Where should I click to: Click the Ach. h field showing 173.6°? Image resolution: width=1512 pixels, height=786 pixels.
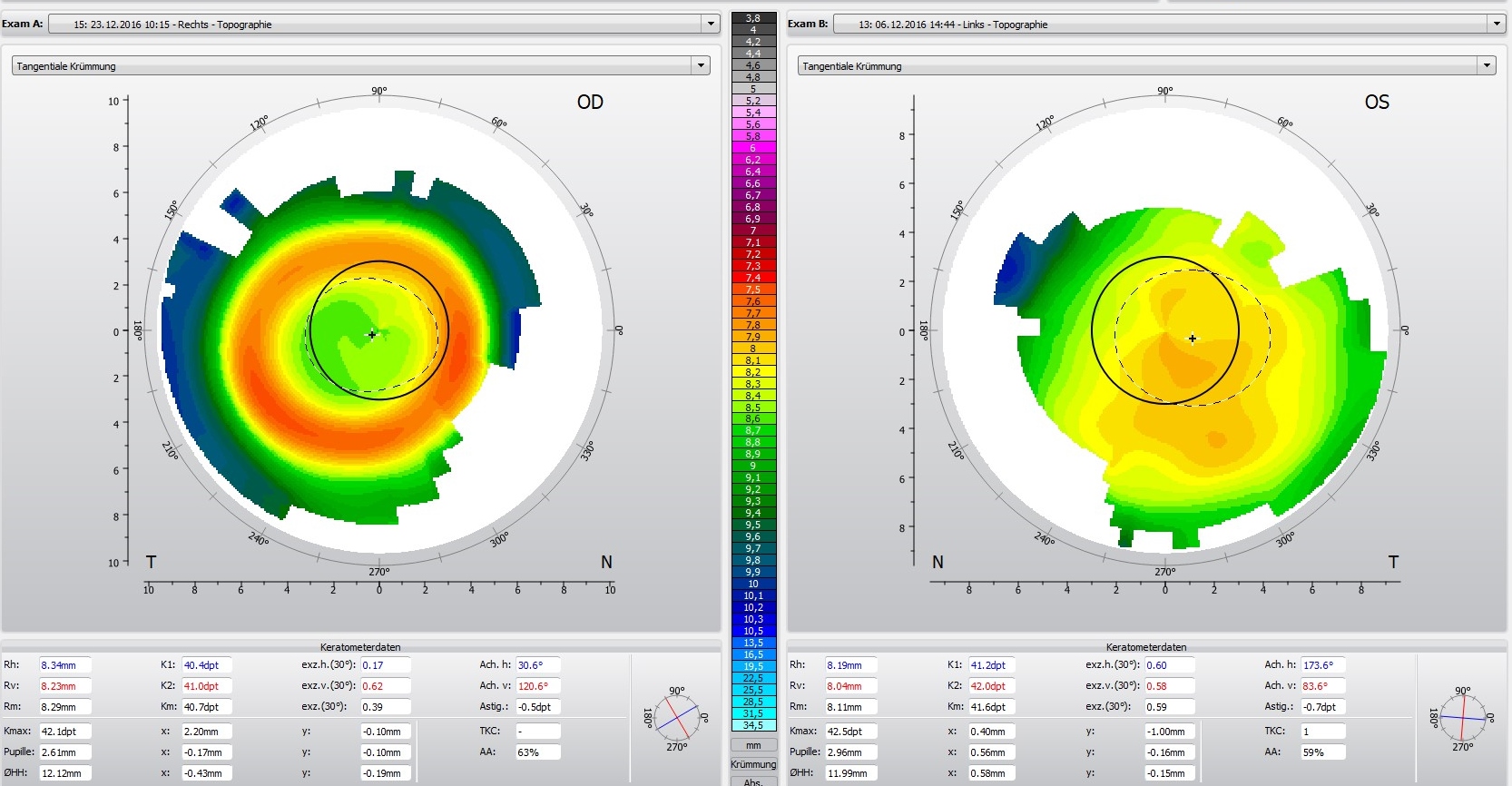pyautogui.click(x=1323, y=665)
